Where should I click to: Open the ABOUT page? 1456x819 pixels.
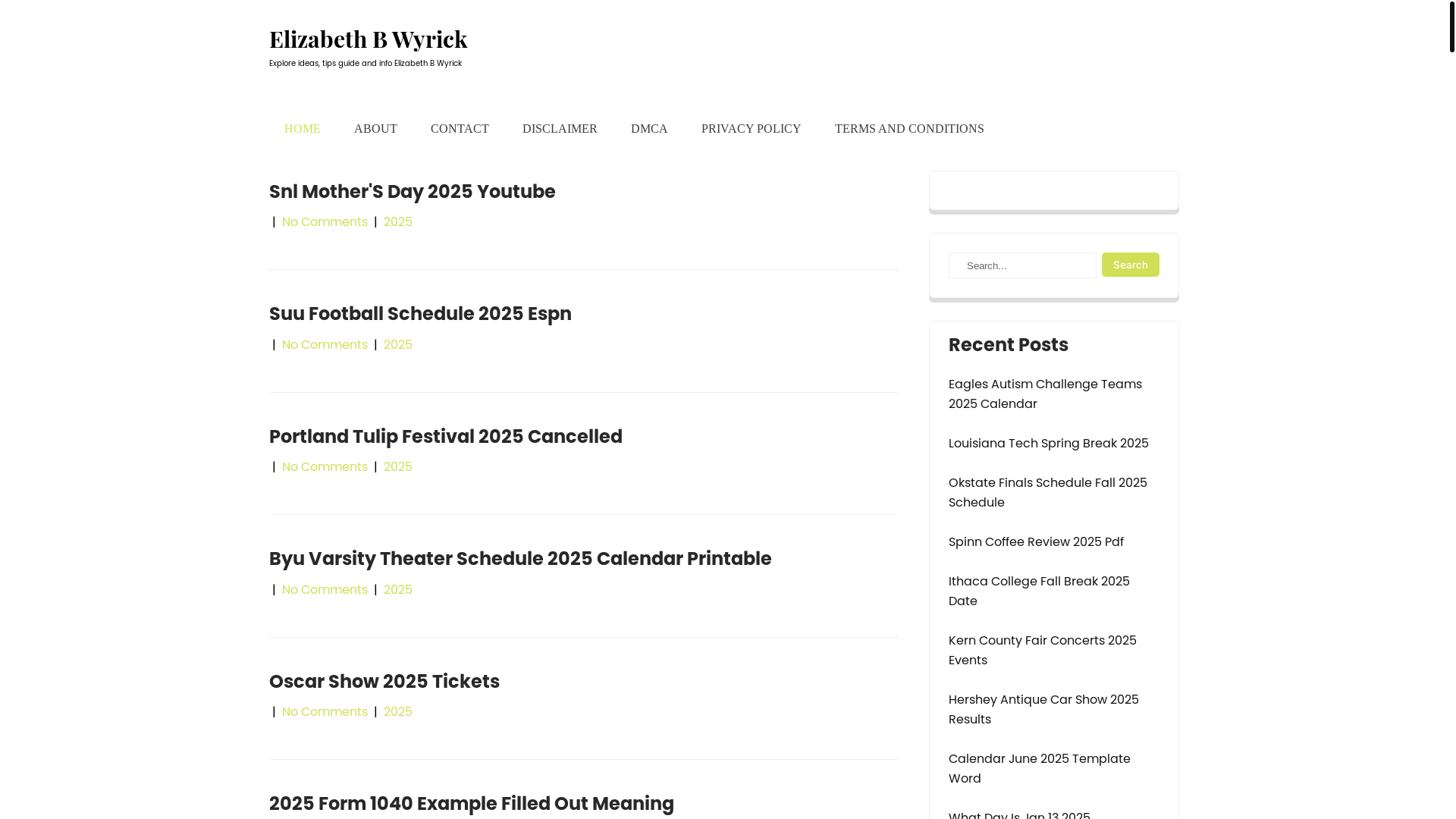375,129
